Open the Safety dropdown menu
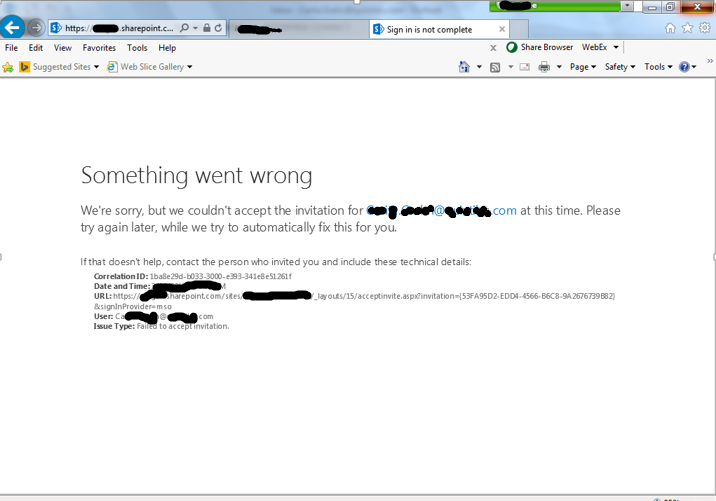 pyautogui.click(x=620, y=67)
